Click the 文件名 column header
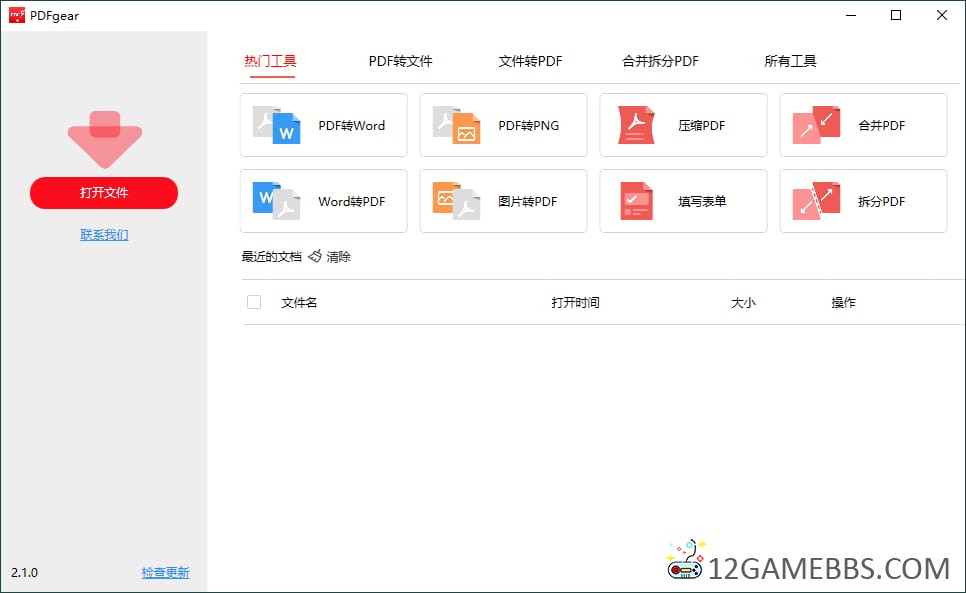 point(299,302)
